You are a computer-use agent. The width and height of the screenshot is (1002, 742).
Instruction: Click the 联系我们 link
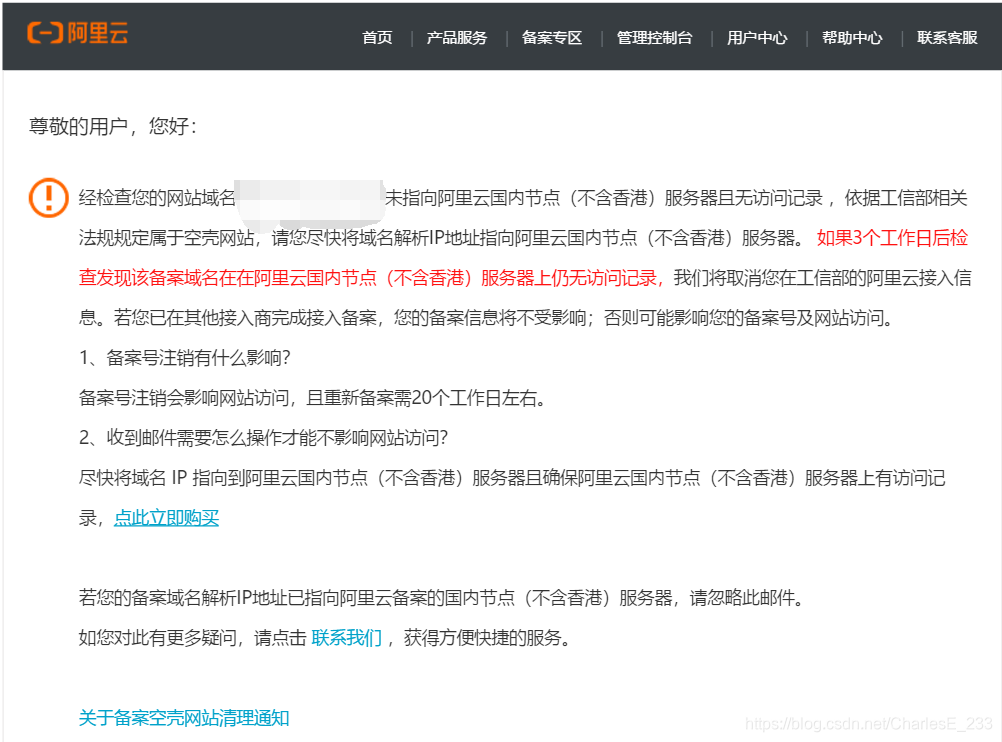pos(346,637)
